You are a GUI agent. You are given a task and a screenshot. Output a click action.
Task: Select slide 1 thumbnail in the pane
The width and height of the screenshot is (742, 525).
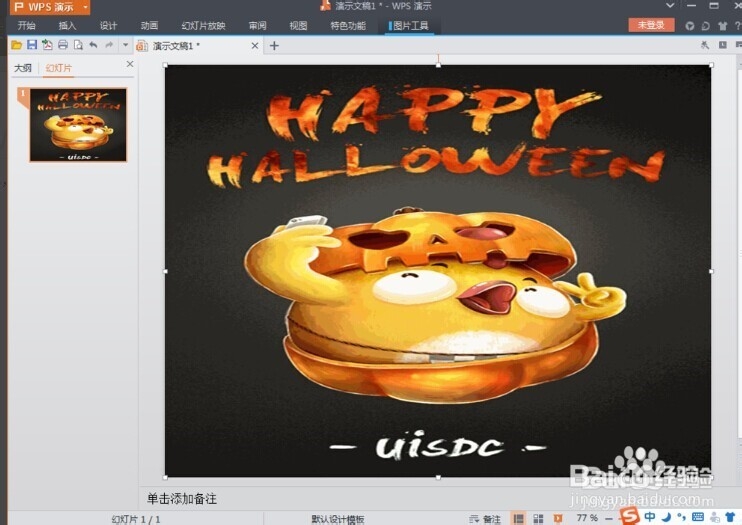pyautogui.click(x=78, y=125)
